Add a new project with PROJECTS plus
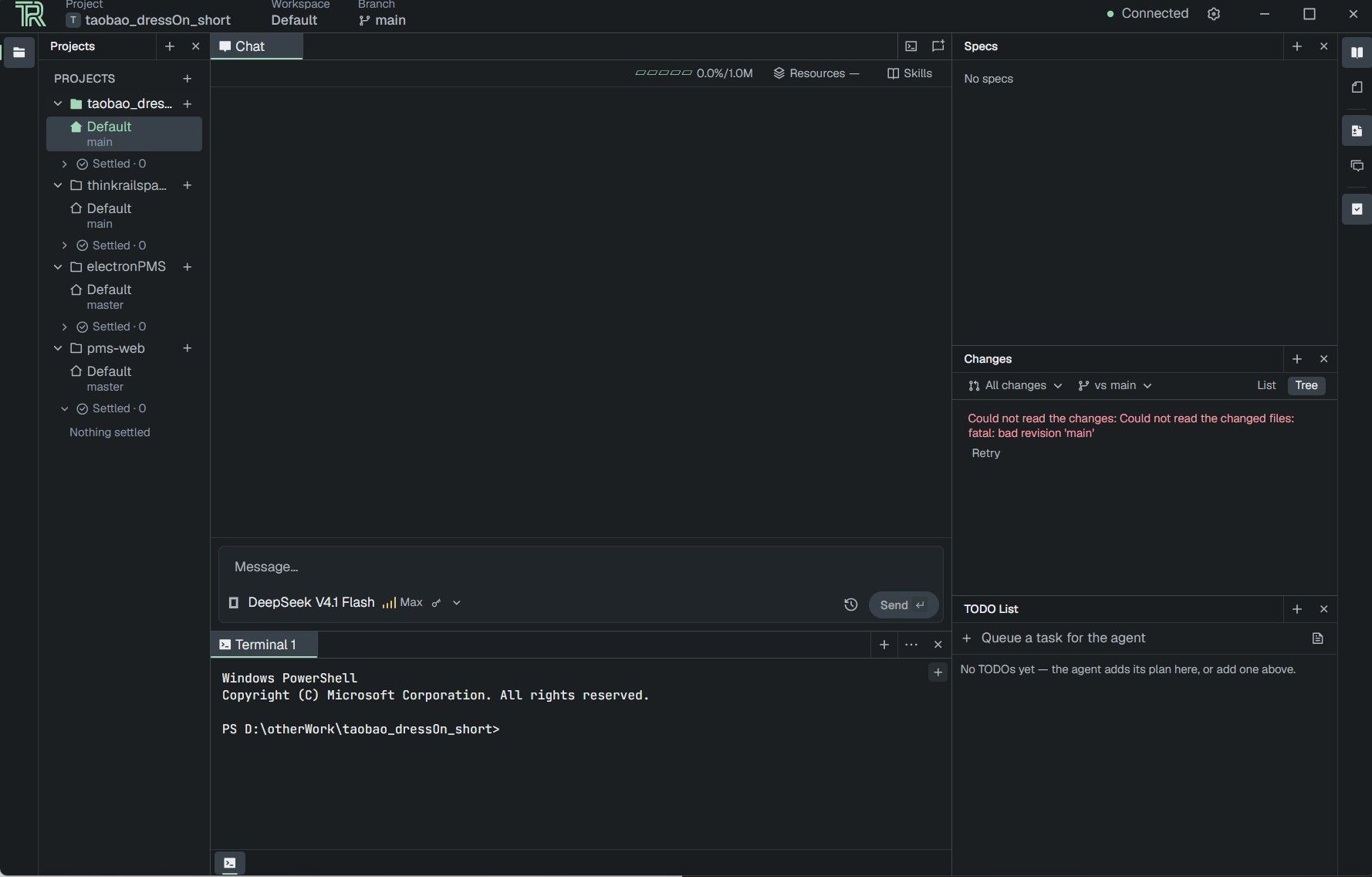This screenshot has width=1372, height=877. click(187, 79)
